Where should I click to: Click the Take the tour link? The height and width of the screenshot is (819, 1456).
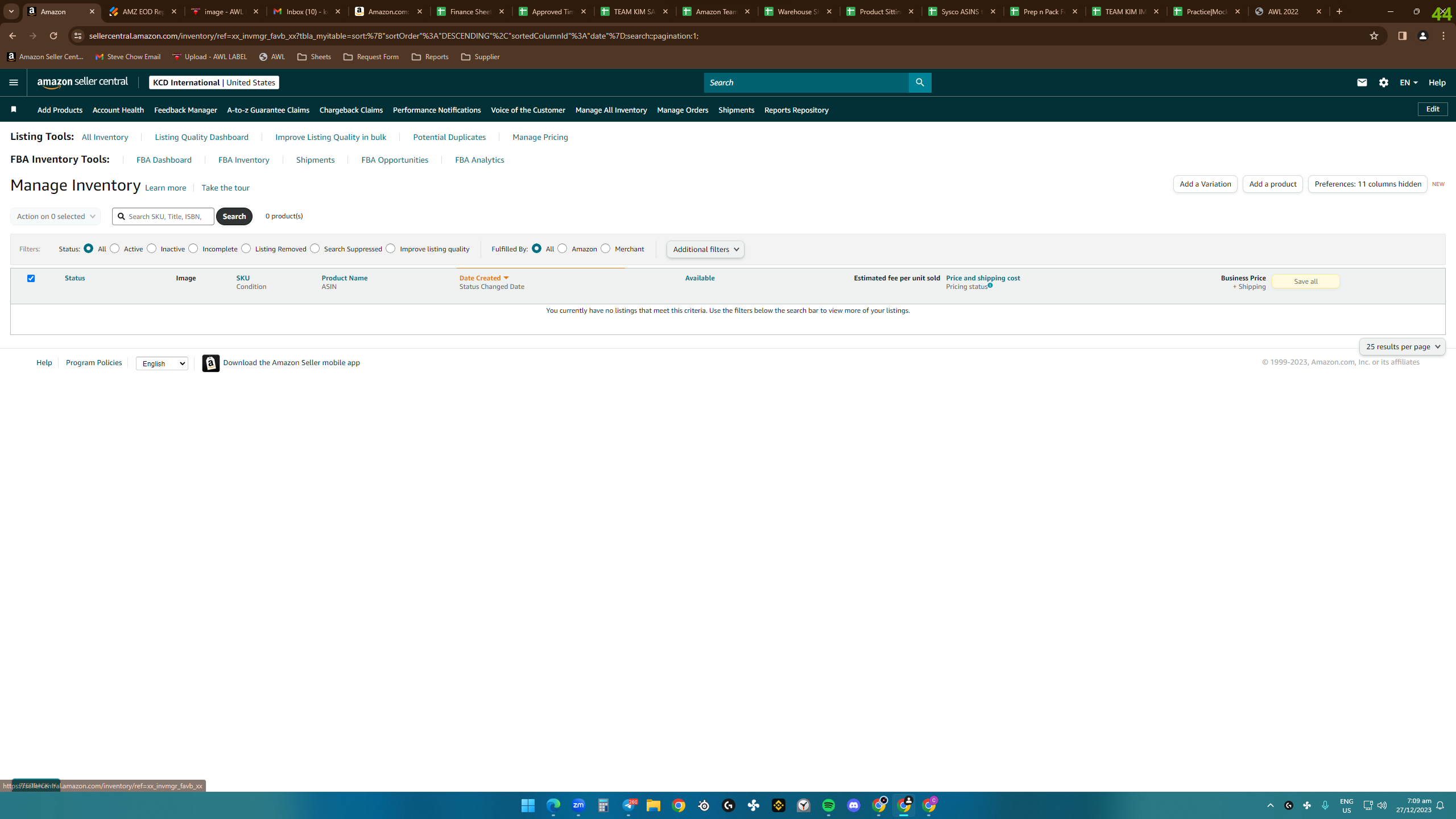pyautogui.click(x=225, y=188)
